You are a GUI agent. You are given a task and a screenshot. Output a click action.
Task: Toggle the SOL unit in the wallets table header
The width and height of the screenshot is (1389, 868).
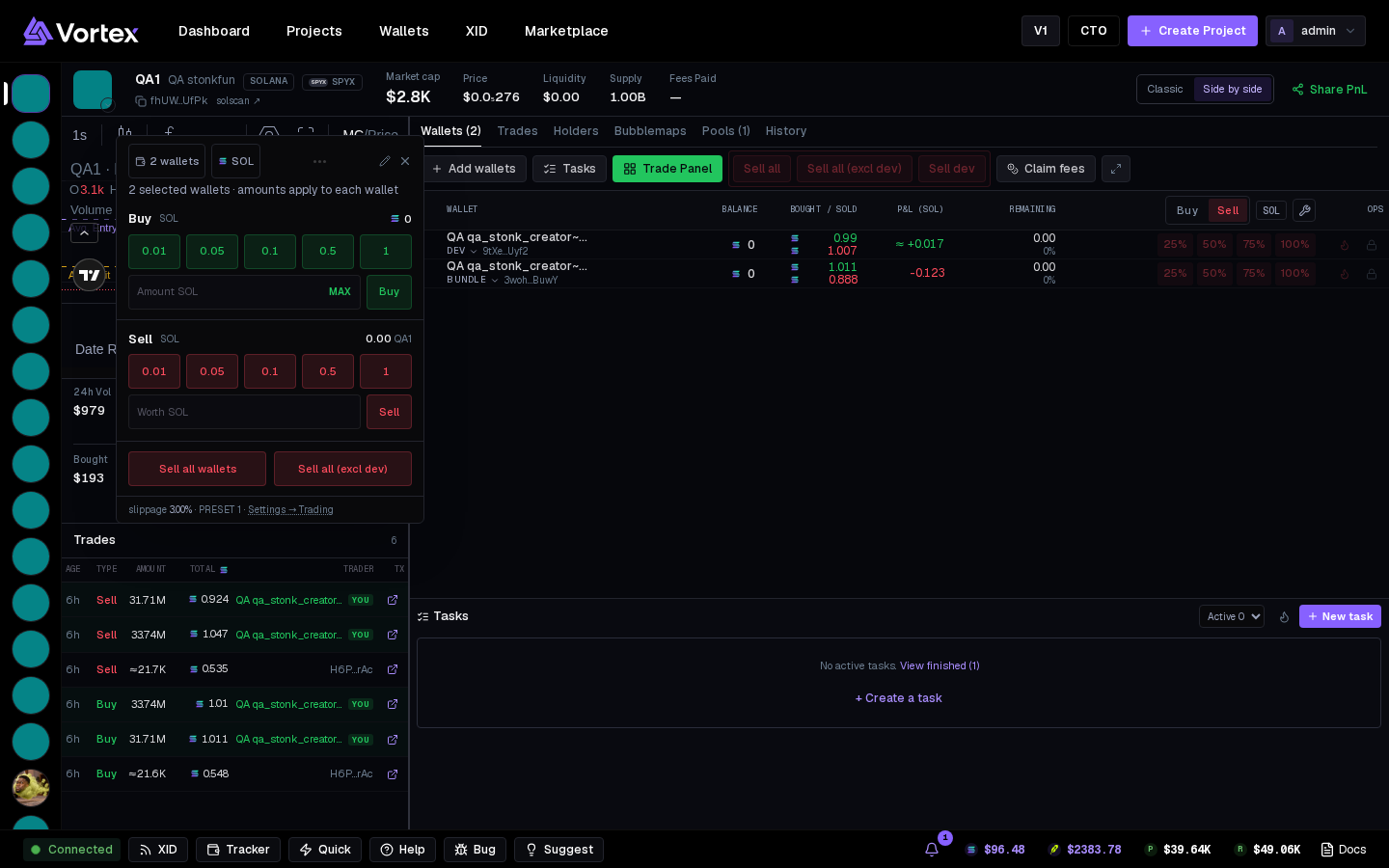[1271, 210]
